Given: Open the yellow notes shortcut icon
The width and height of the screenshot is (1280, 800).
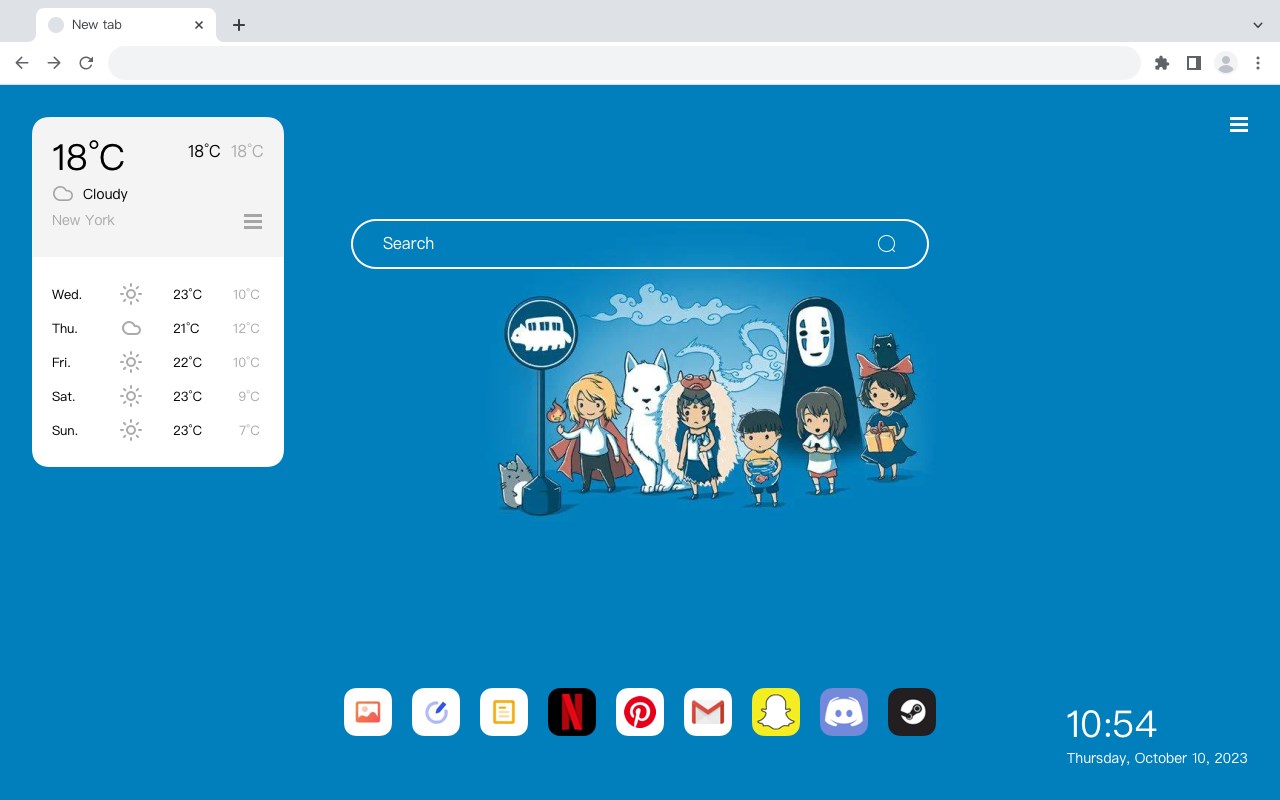Looking at the screenshot, I should click(504, 712).
